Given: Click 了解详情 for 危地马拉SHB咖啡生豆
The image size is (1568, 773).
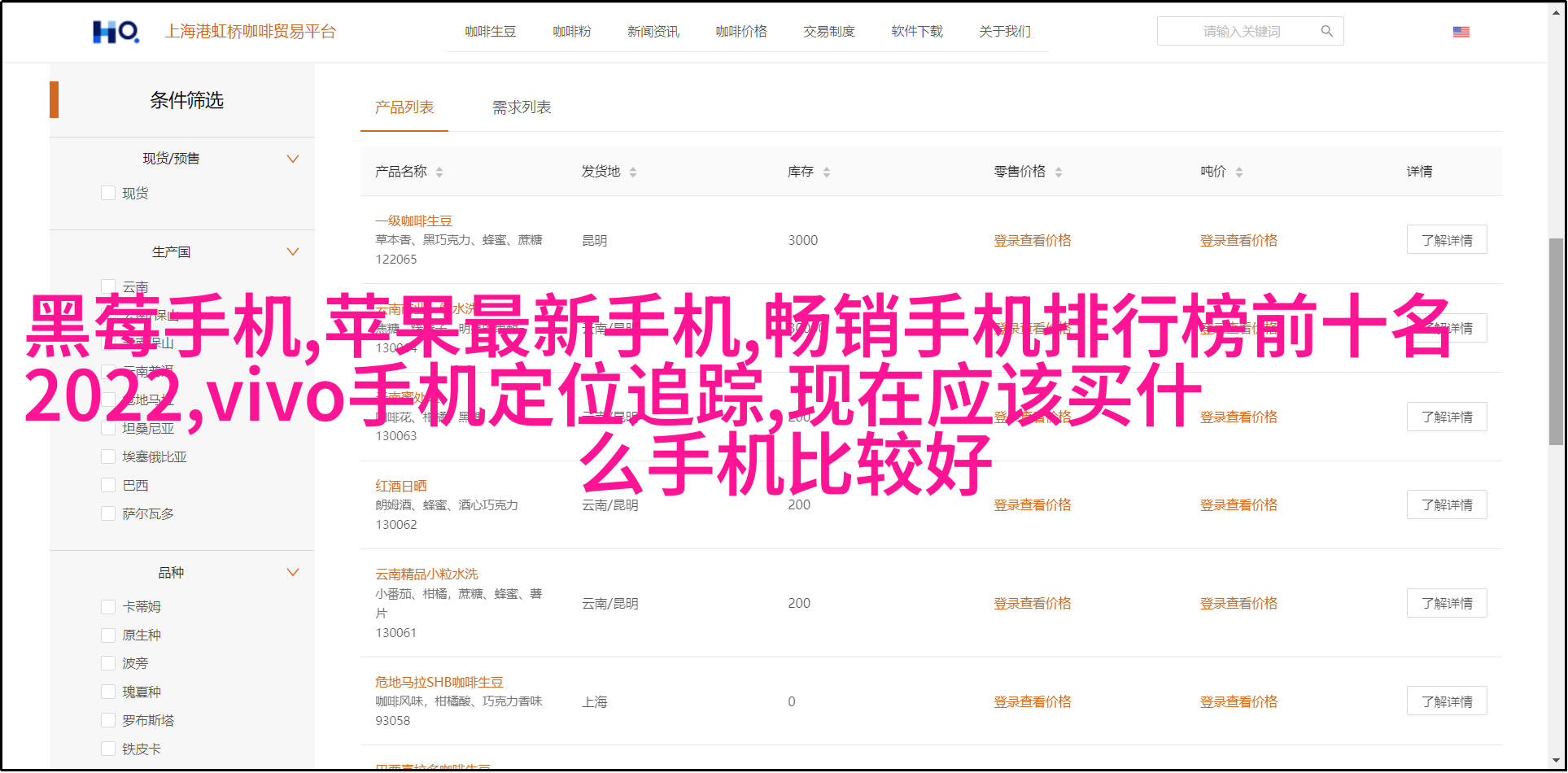Looking at the screenshot, I should pos(1447,701).
